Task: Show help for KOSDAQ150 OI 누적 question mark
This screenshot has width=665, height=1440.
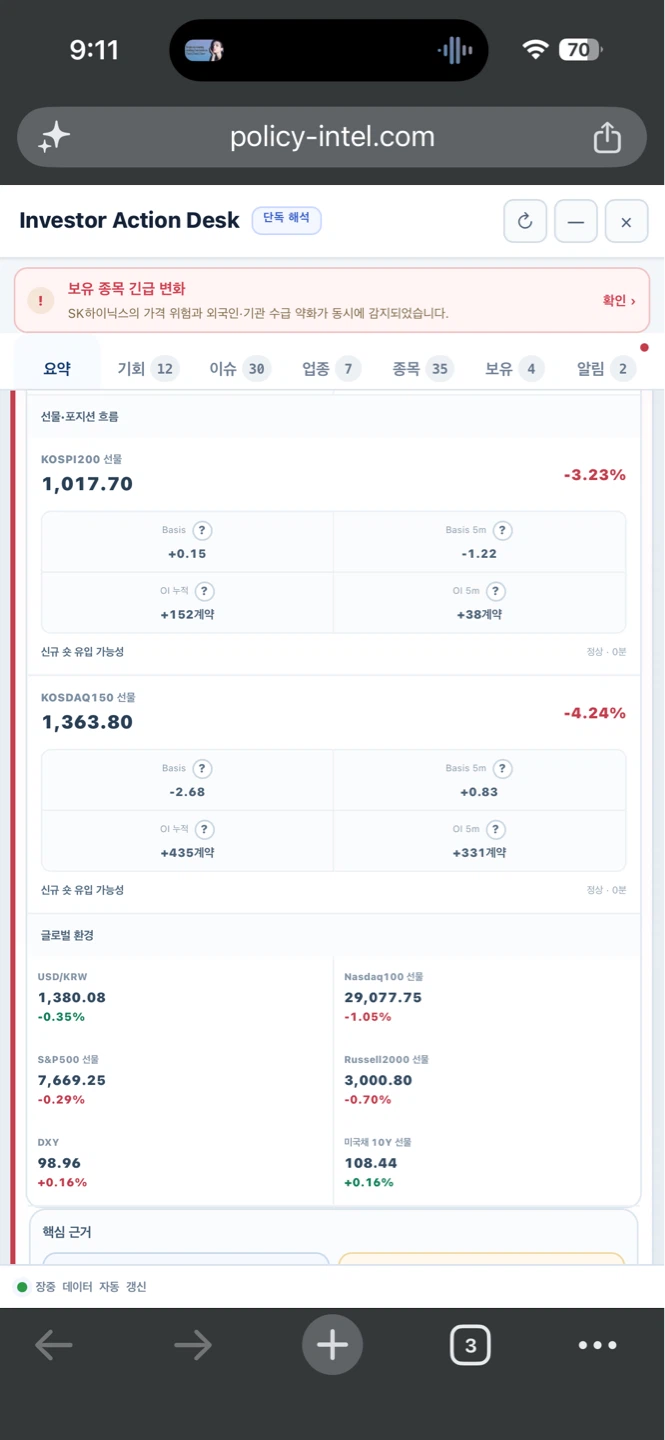Action: [204, 829]
